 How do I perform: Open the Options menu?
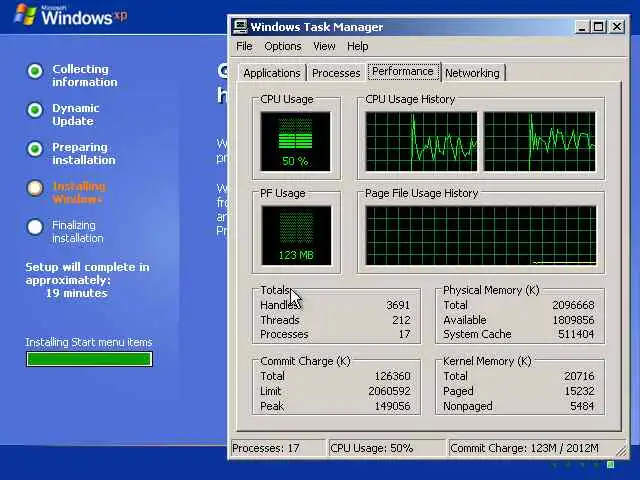click(282, 46)
